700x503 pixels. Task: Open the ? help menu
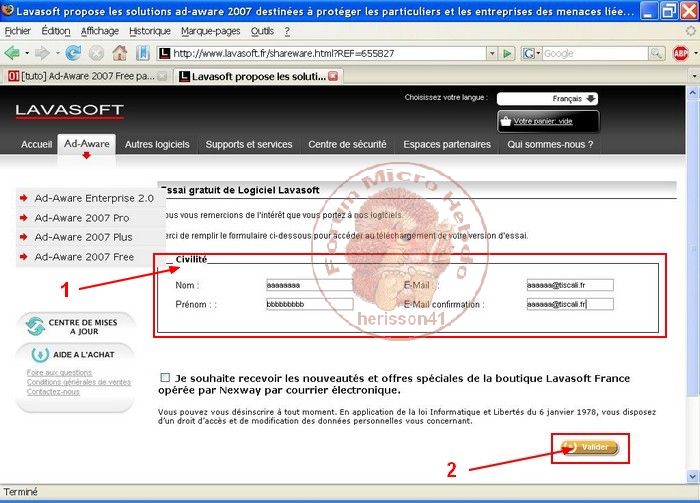click(287, 31)
